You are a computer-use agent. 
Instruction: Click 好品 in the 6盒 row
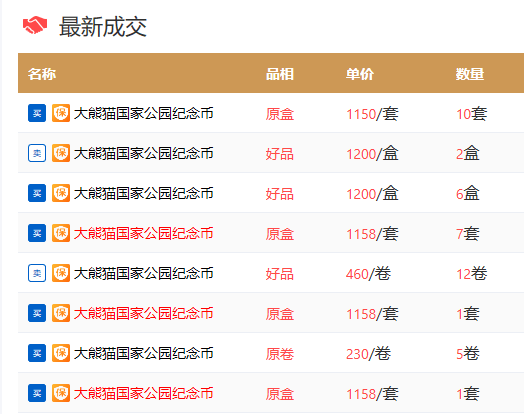pyautogui.click(x=280, y=194)
